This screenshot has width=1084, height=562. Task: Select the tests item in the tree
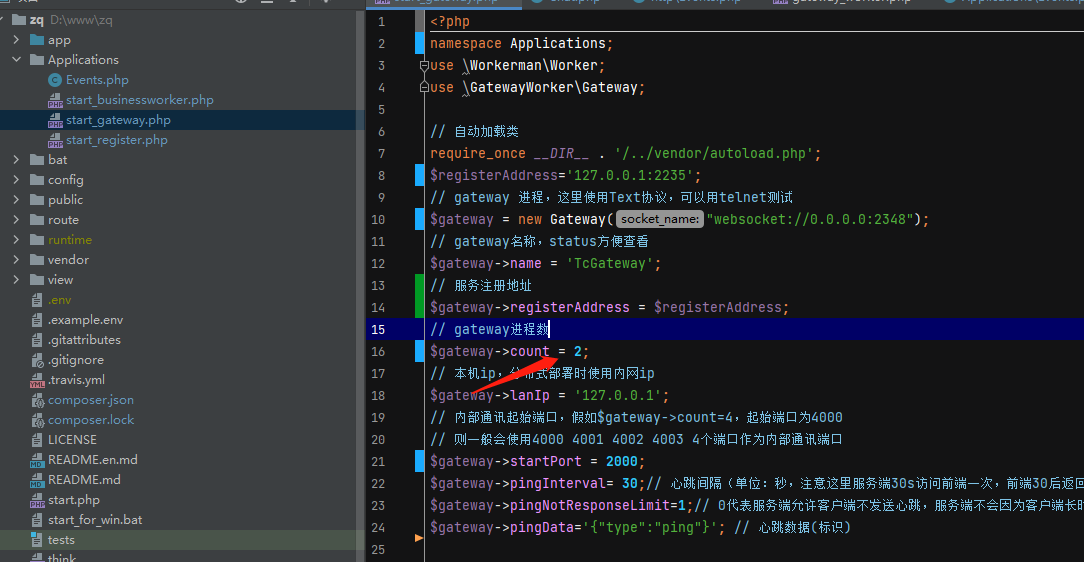61,540
